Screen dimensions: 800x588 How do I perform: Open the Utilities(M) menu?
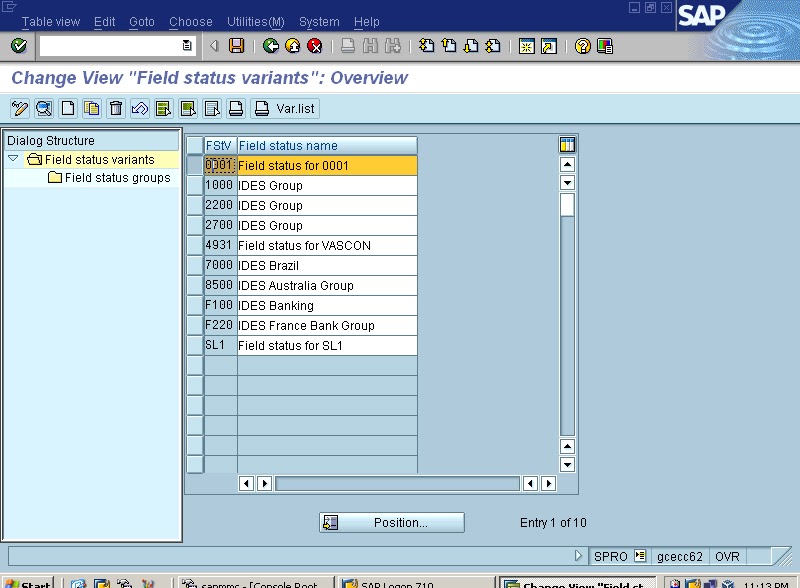pos(255,21)
